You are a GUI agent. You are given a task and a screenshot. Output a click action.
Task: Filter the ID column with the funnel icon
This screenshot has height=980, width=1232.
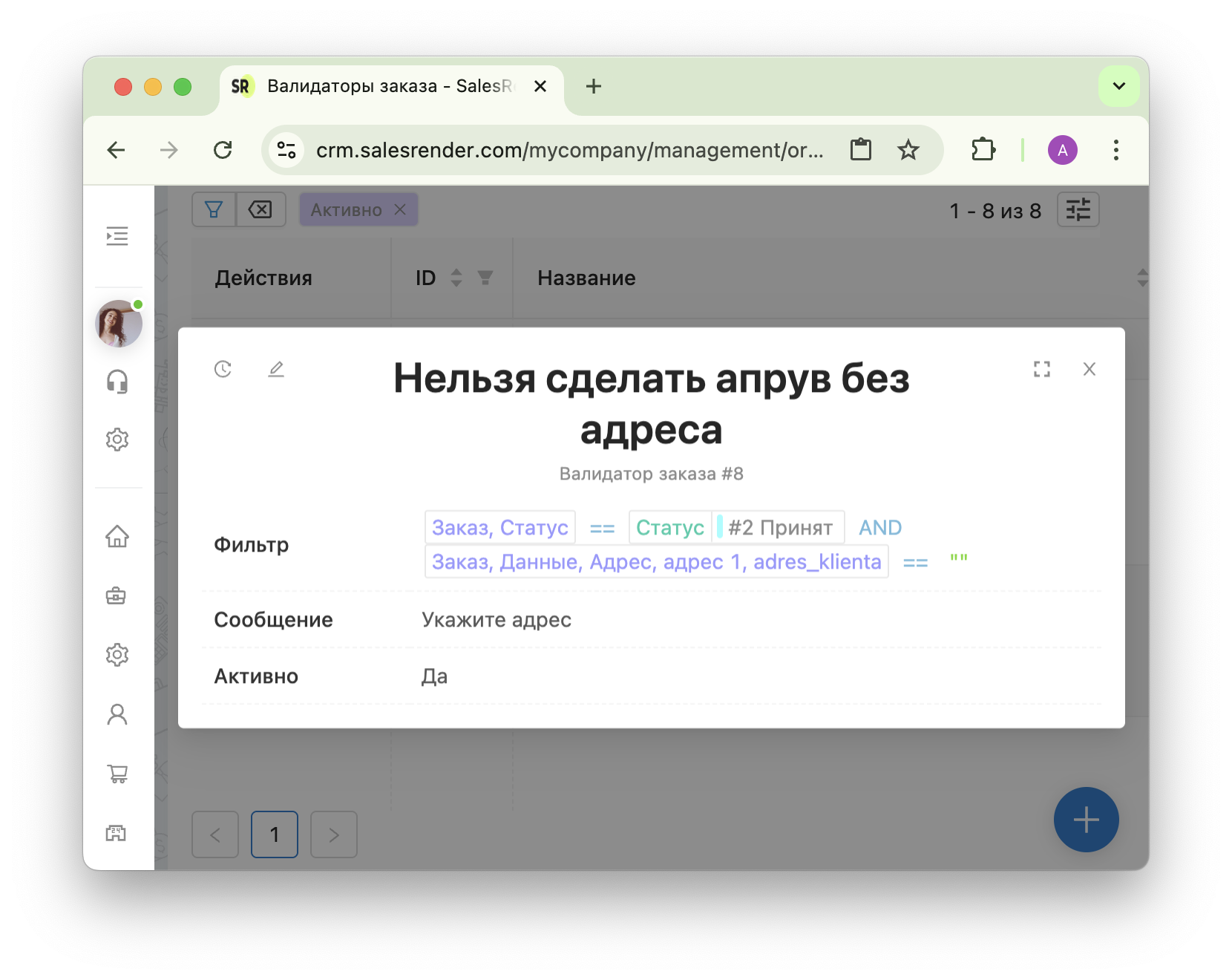[x=485, y=278]
